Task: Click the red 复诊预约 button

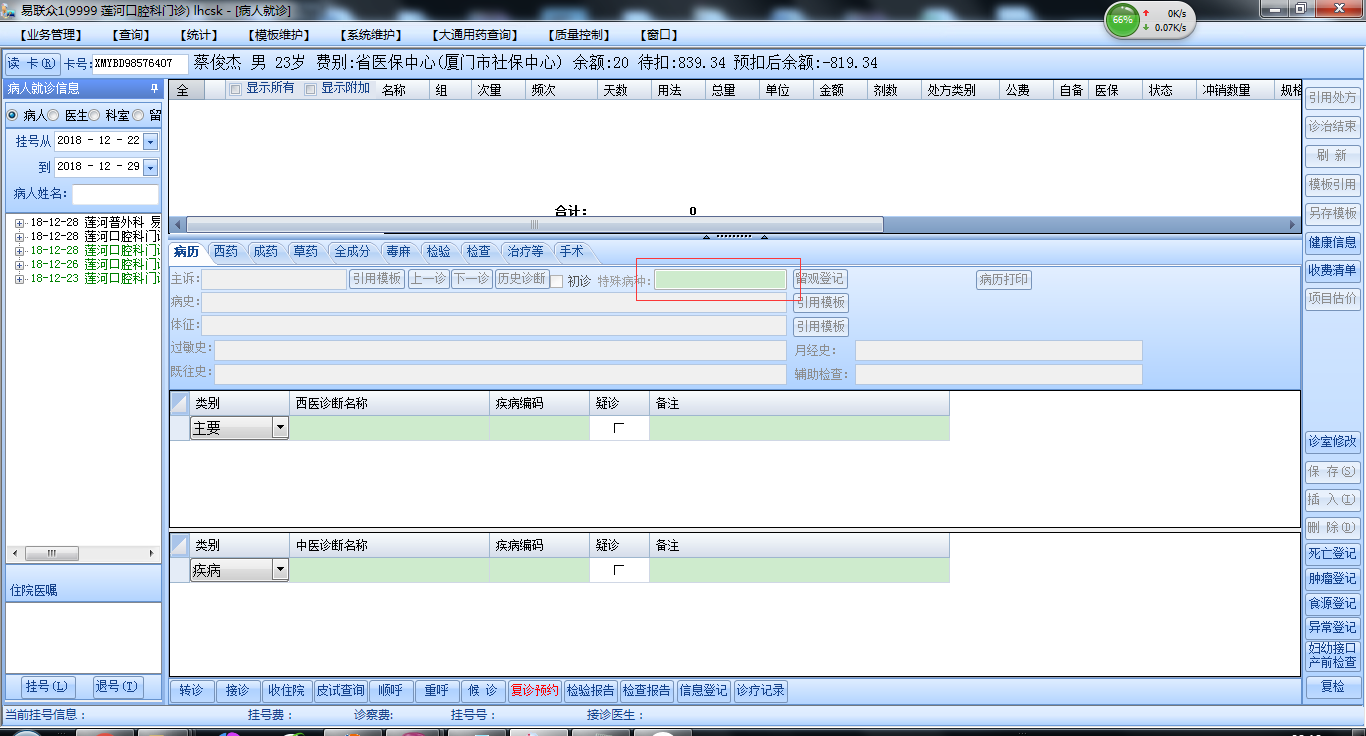Action: pos(535,690)
